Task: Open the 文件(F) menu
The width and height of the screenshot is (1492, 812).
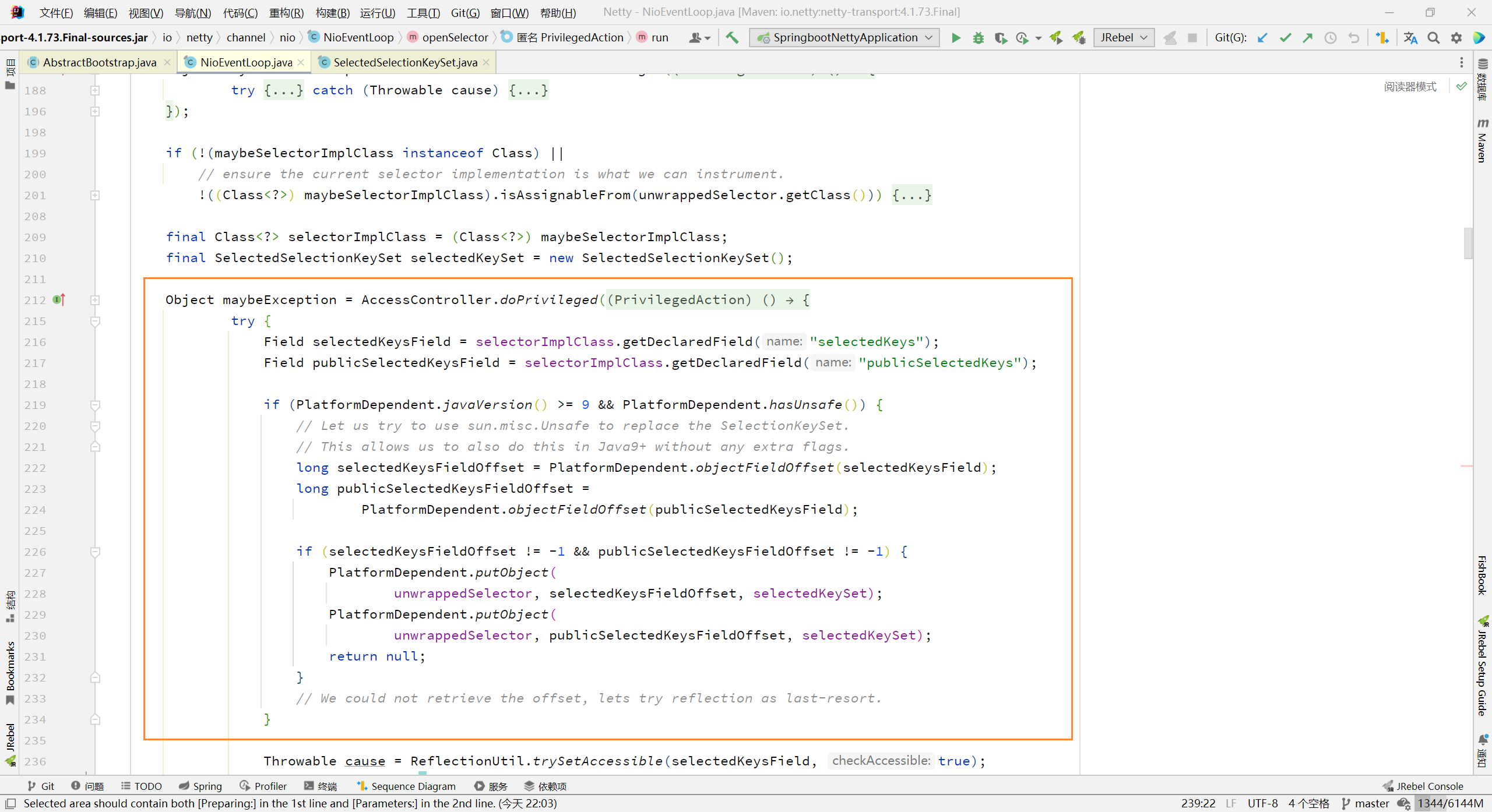Action: coord(56,12)
